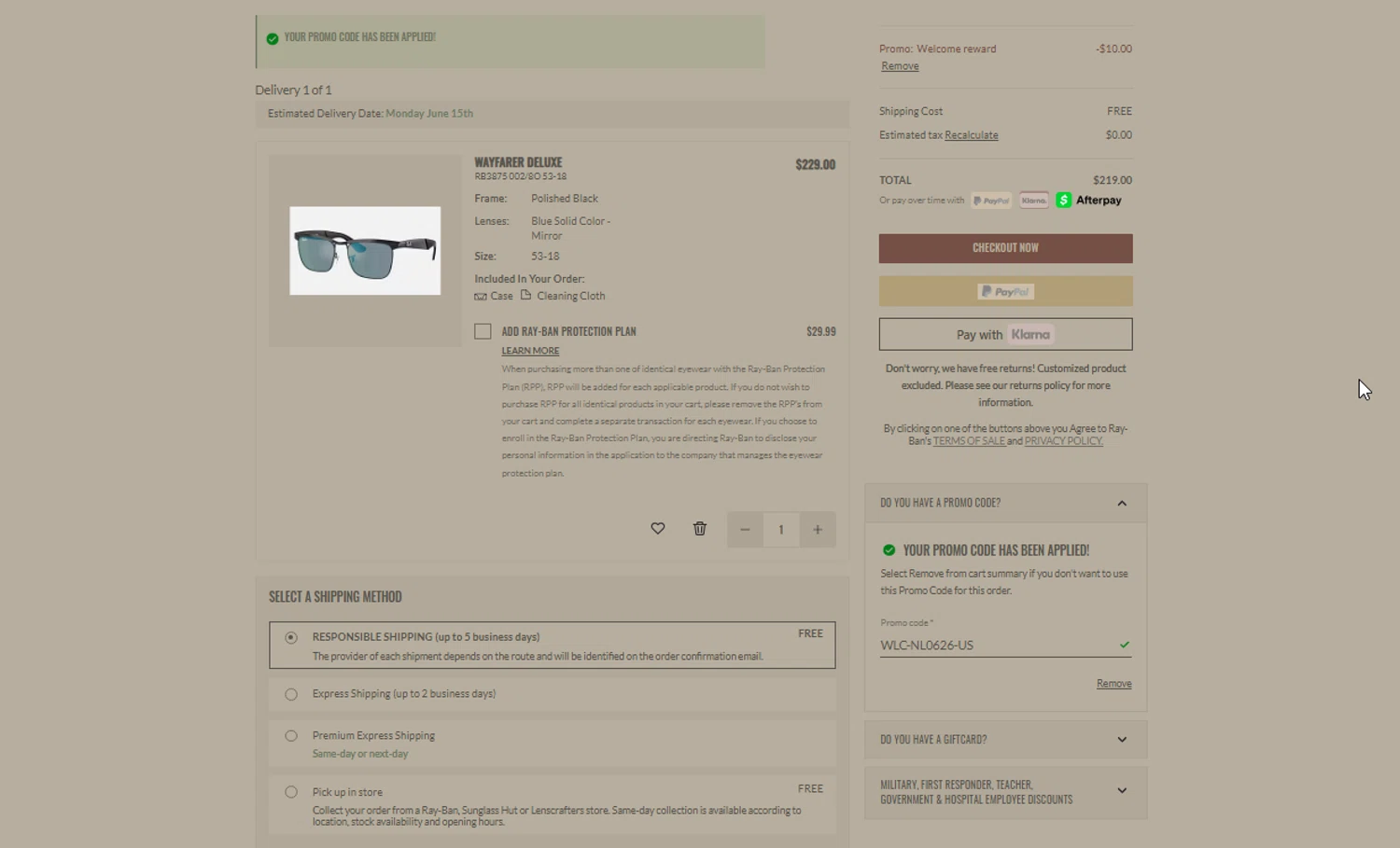
Task: Tick the Add Ray-Ban Protection Plan checkbox
Action: (483, 331)
